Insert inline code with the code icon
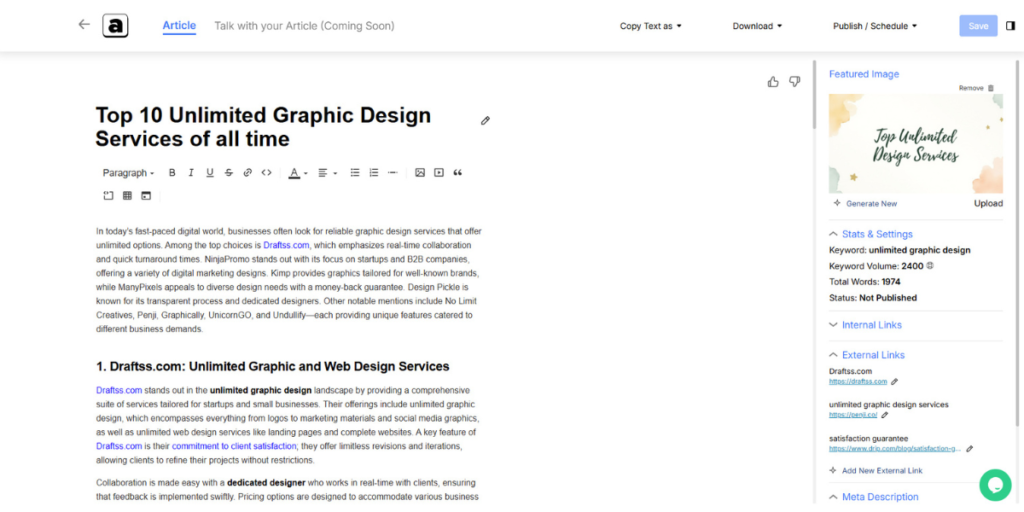This screenshot has width=1024, height=512. [266, 172]
